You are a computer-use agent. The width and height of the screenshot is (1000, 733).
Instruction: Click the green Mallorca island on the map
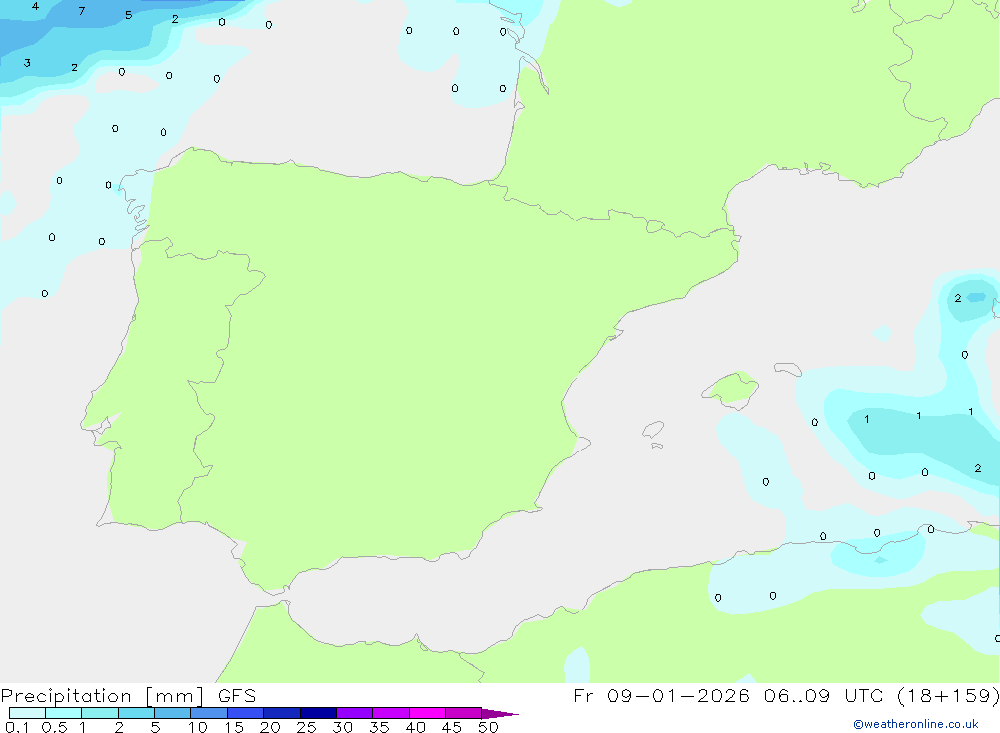pos(731,389)
